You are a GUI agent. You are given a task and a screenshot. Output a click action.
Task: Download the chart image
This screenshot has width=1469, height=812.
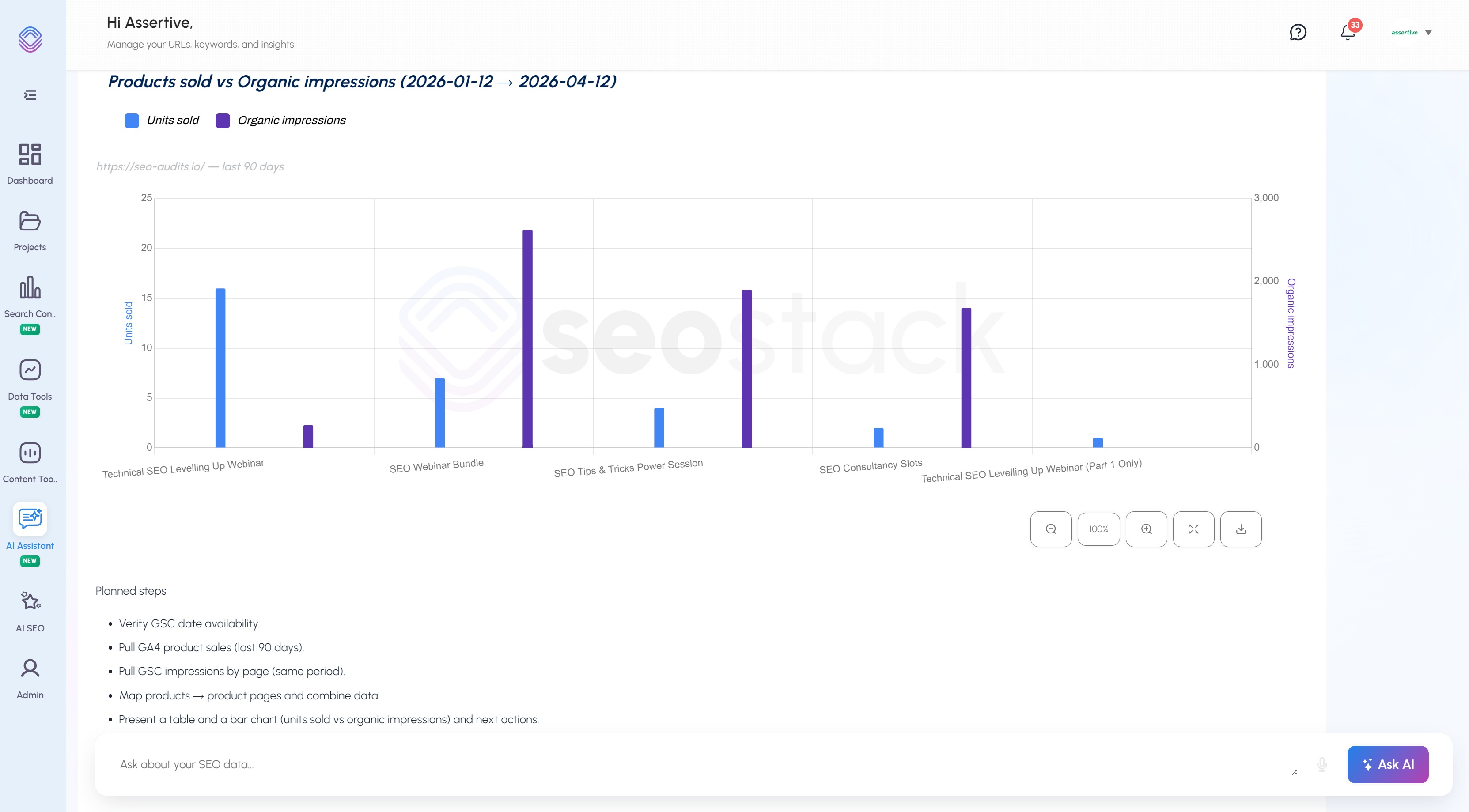click(1241, 529)
